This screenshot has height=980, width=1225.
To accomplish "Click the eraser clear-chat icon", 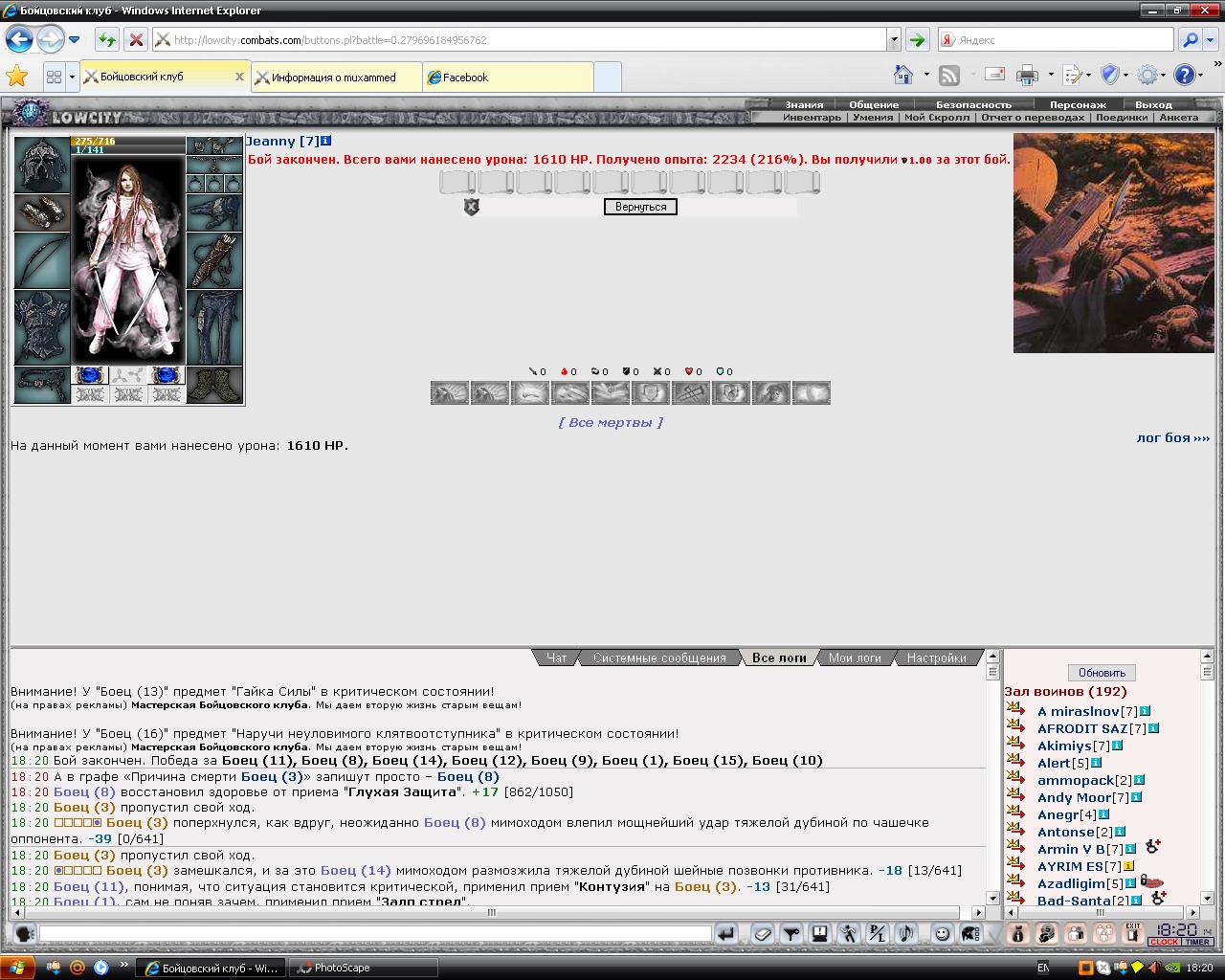I will coord(763,933).
